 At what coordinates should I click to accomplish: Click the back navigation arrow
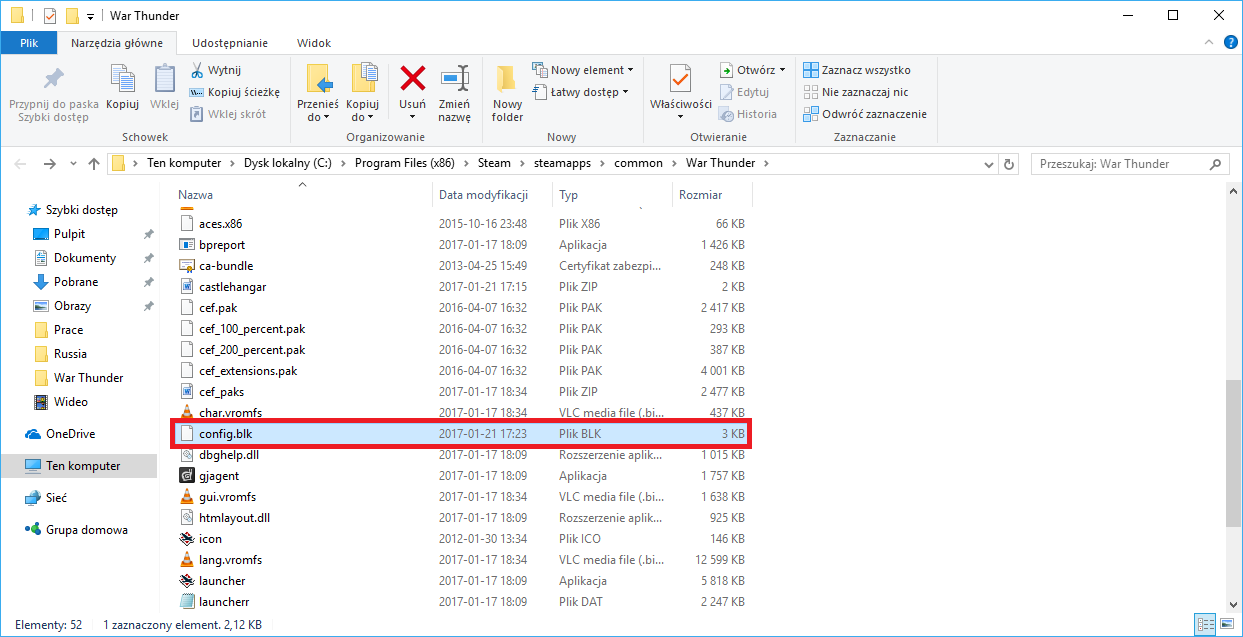[x=21, y=164]
